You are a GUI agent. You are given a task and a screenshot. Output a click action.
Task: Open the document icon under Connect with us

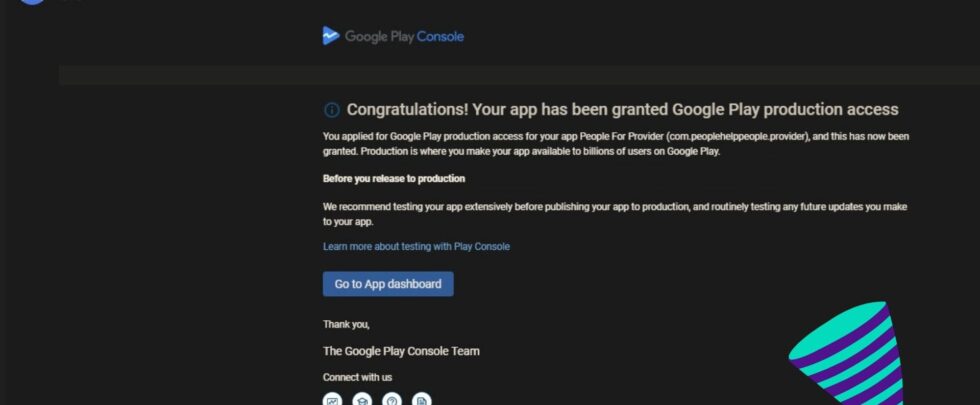pyautogui.click(x=422, y=399)
